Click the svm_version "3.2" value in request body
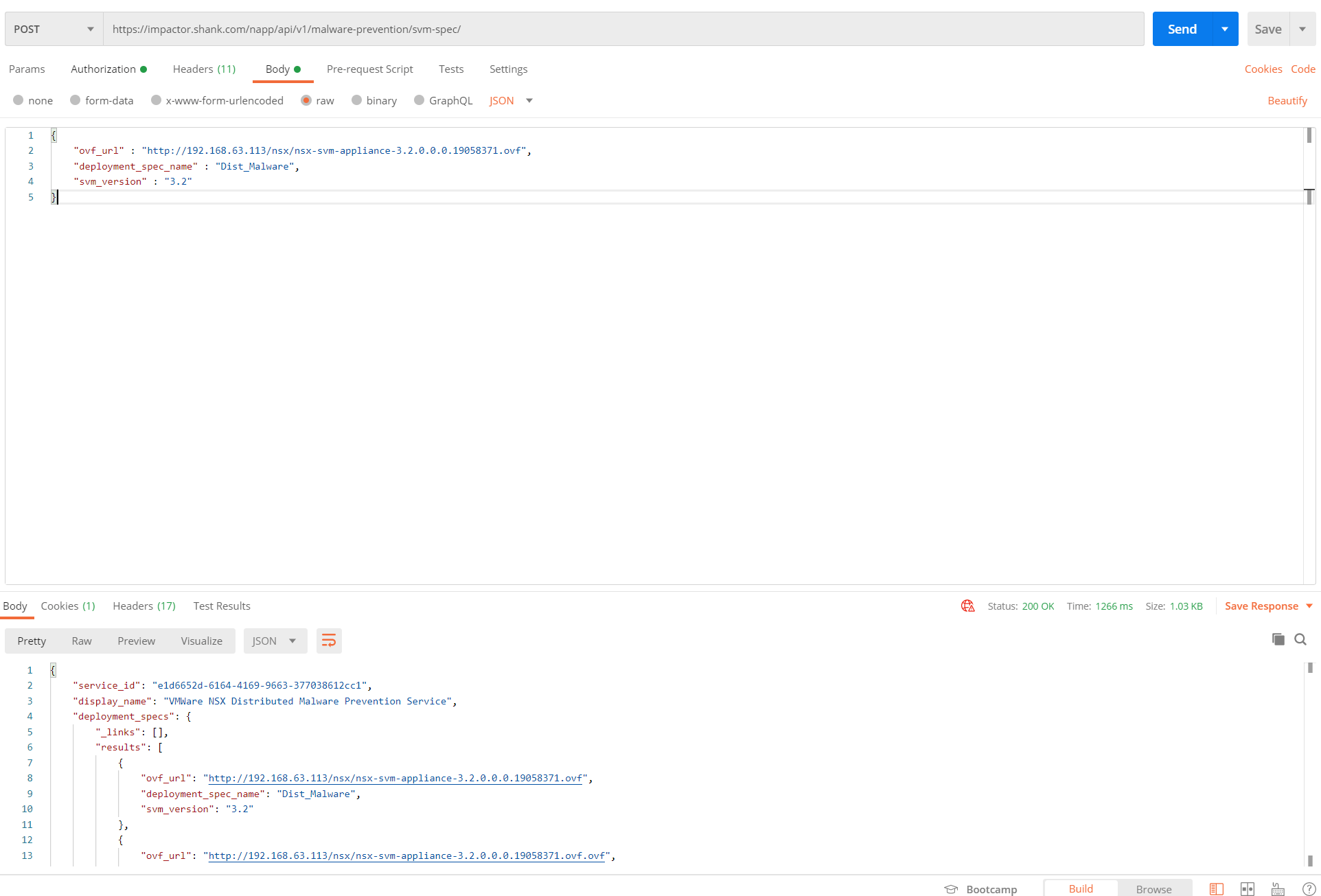Viewport: 1321px width, 896px height. (178, 181)
